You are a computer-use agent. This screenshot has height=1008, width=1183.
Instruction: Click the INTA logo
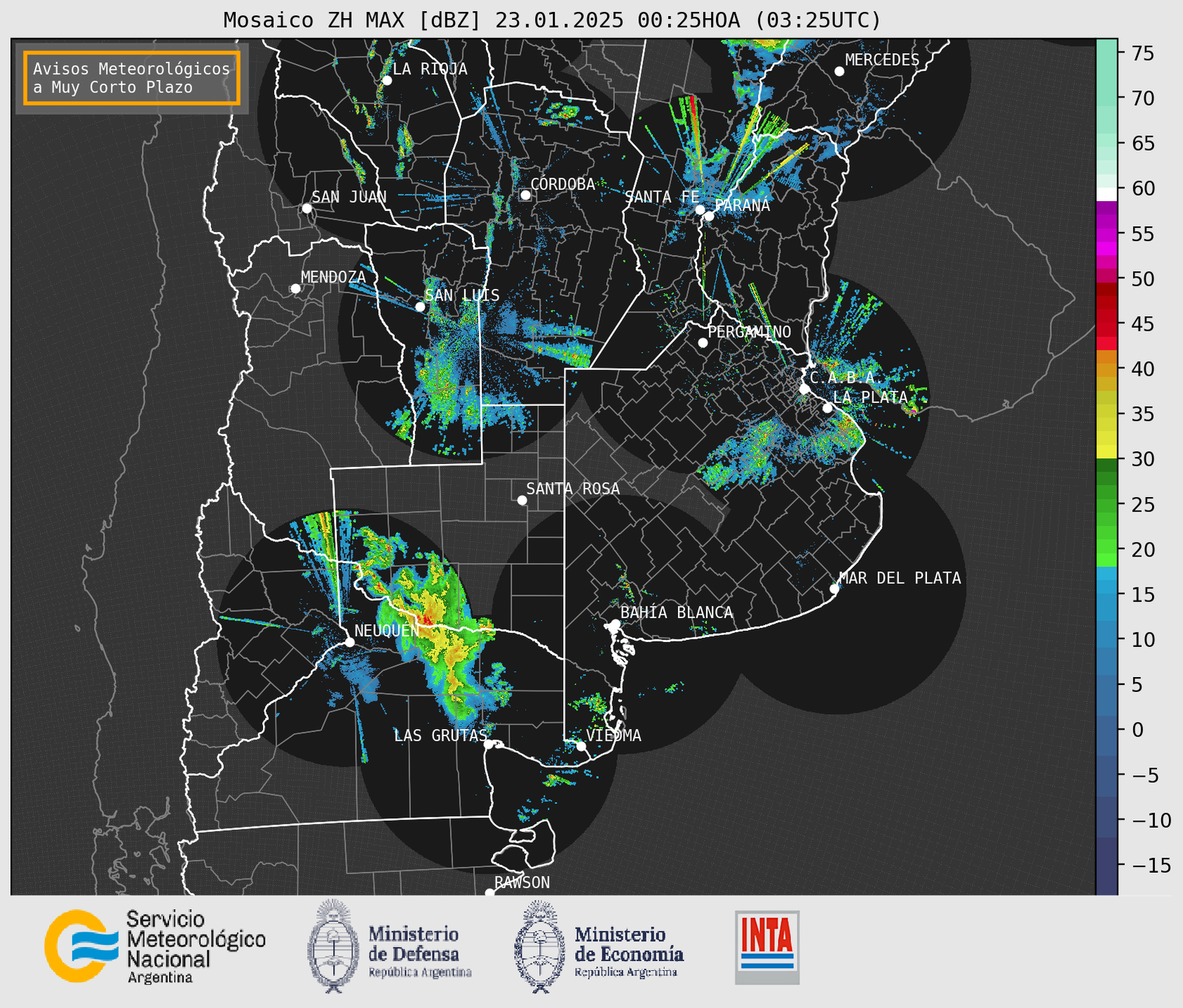[767, 947]
